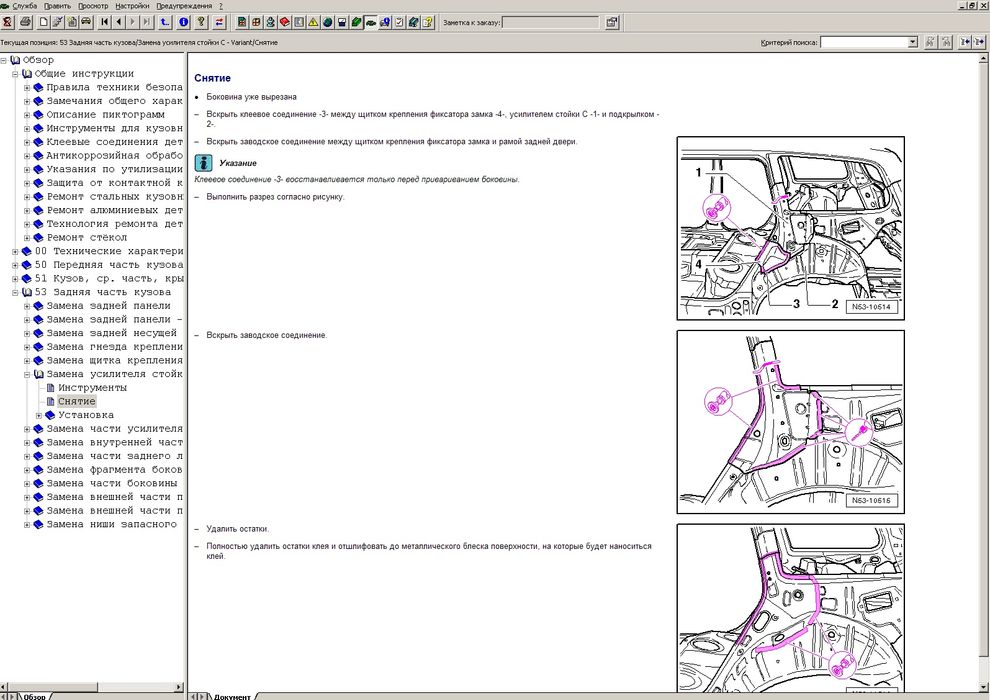Click the Заметка к заказу input field
990x700 pixels.
(551, 21)
